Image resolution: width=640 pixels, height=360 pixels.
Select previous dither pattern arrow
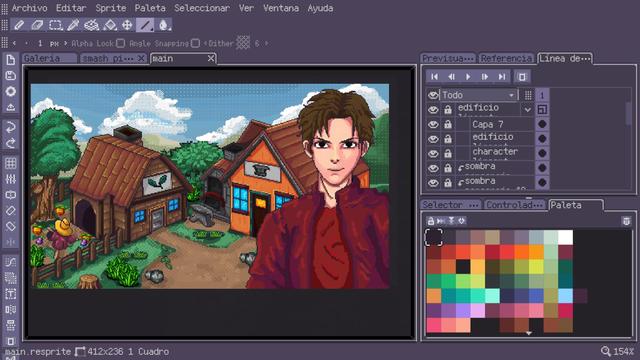tap(205, 43)
